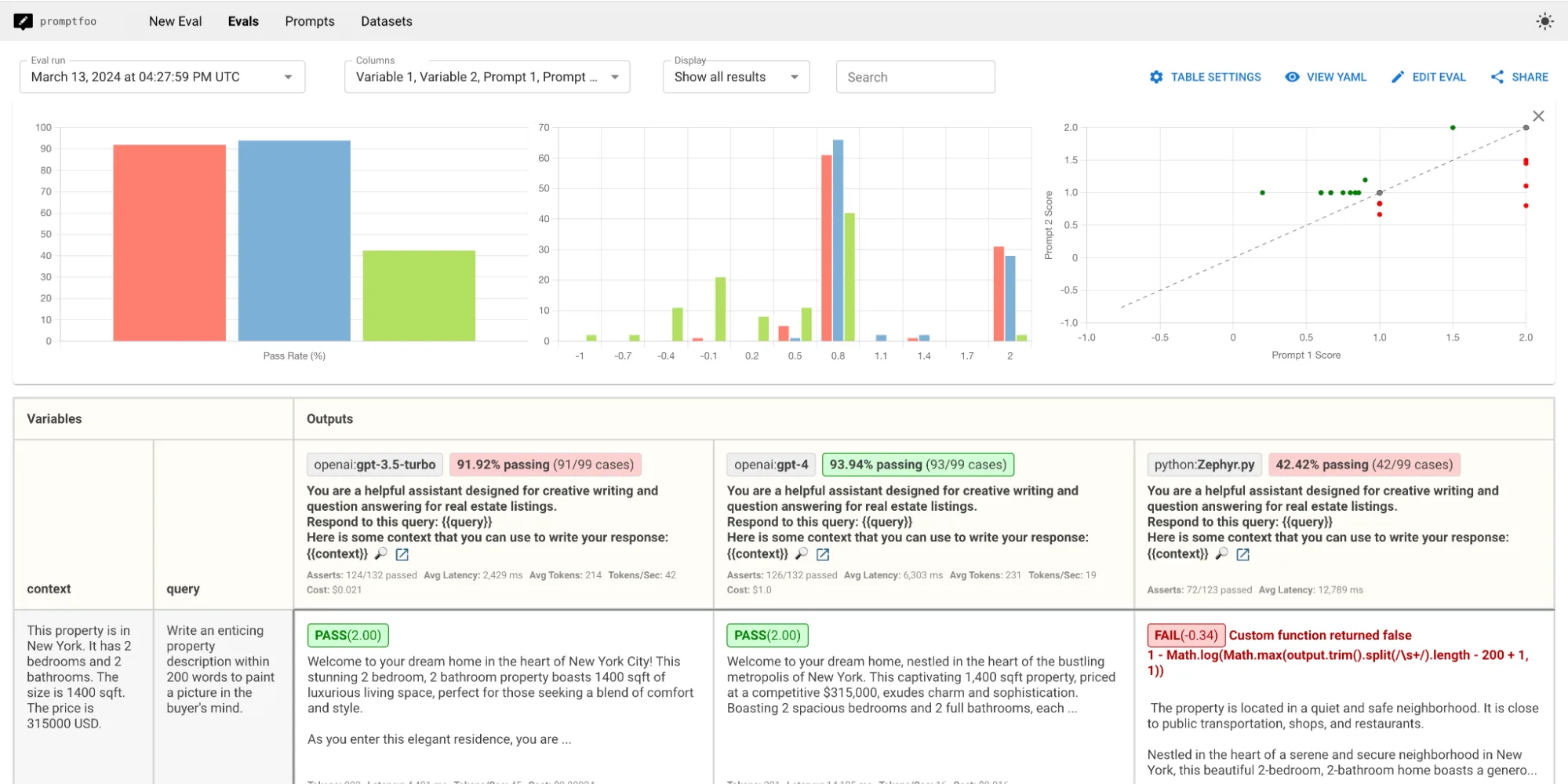
Task: Open external link icon in Zephyr.py prompt
Action: [1243, 554]
